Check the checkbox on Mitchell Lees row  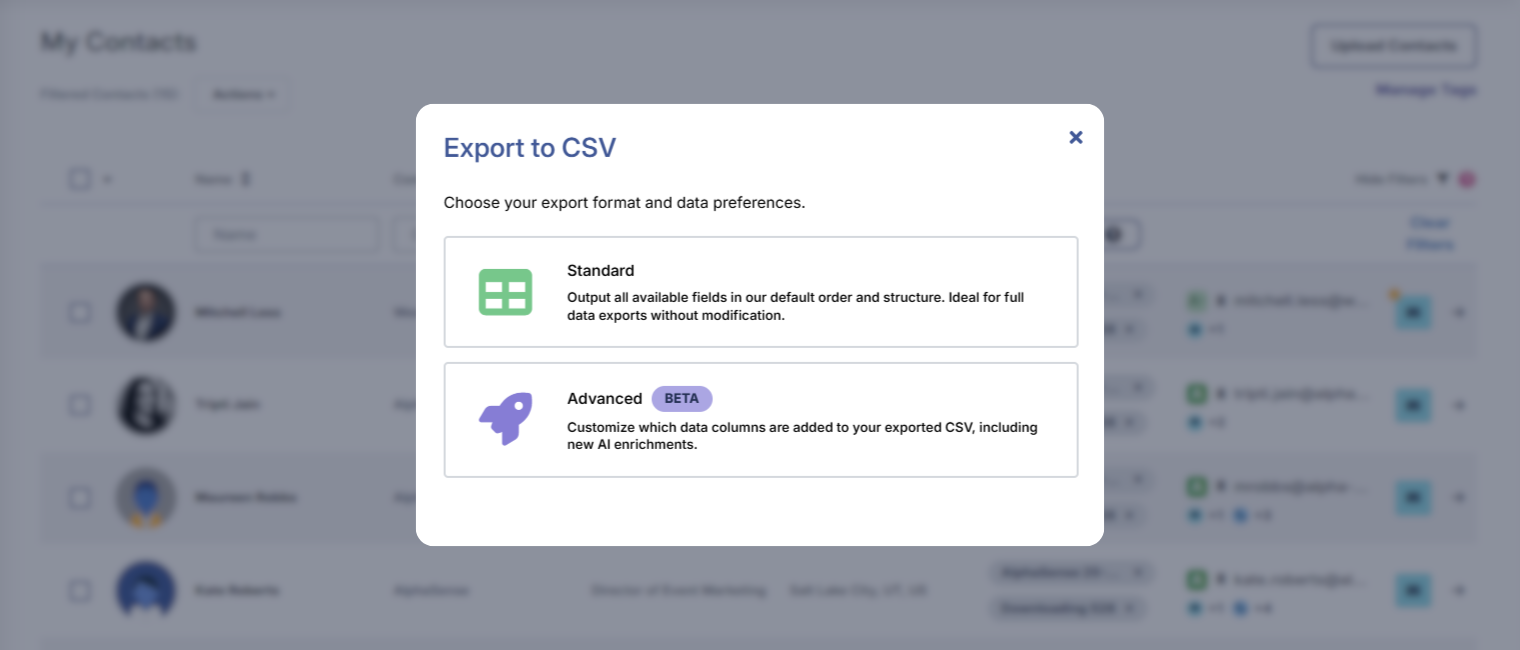coord(80,312)
